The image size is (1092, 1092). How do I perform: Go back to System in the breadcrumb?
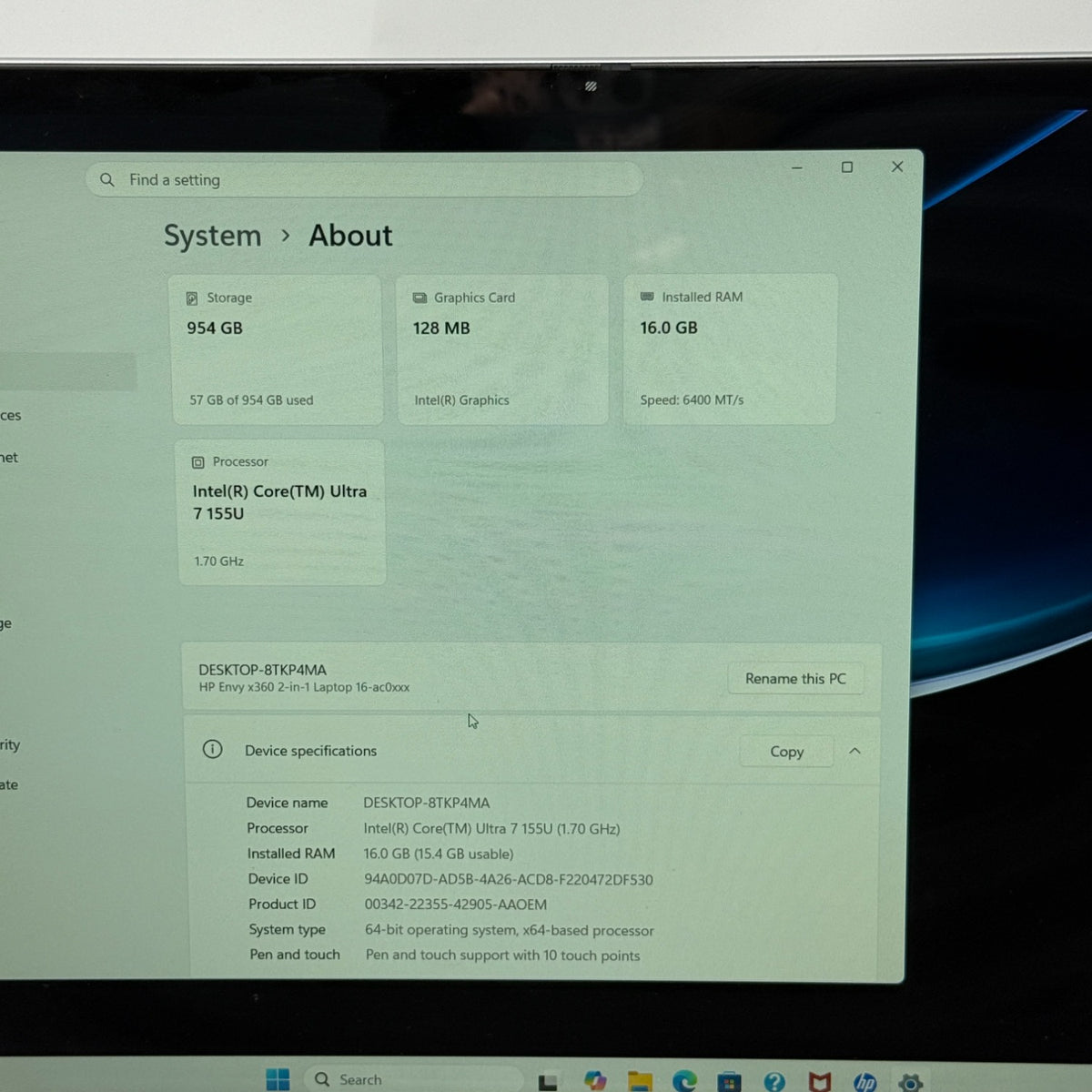click(x=212, y=236)
